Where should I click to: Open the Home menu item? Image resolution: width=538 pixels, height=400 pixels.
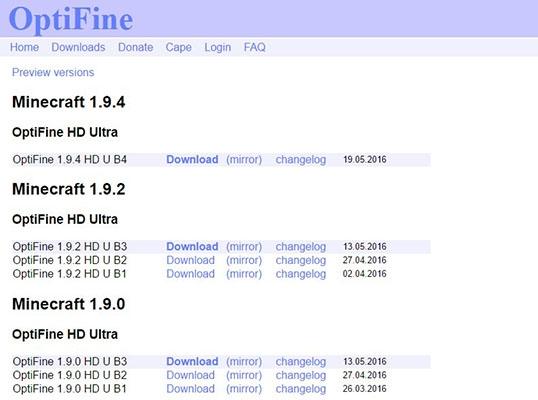pos(24,47)
